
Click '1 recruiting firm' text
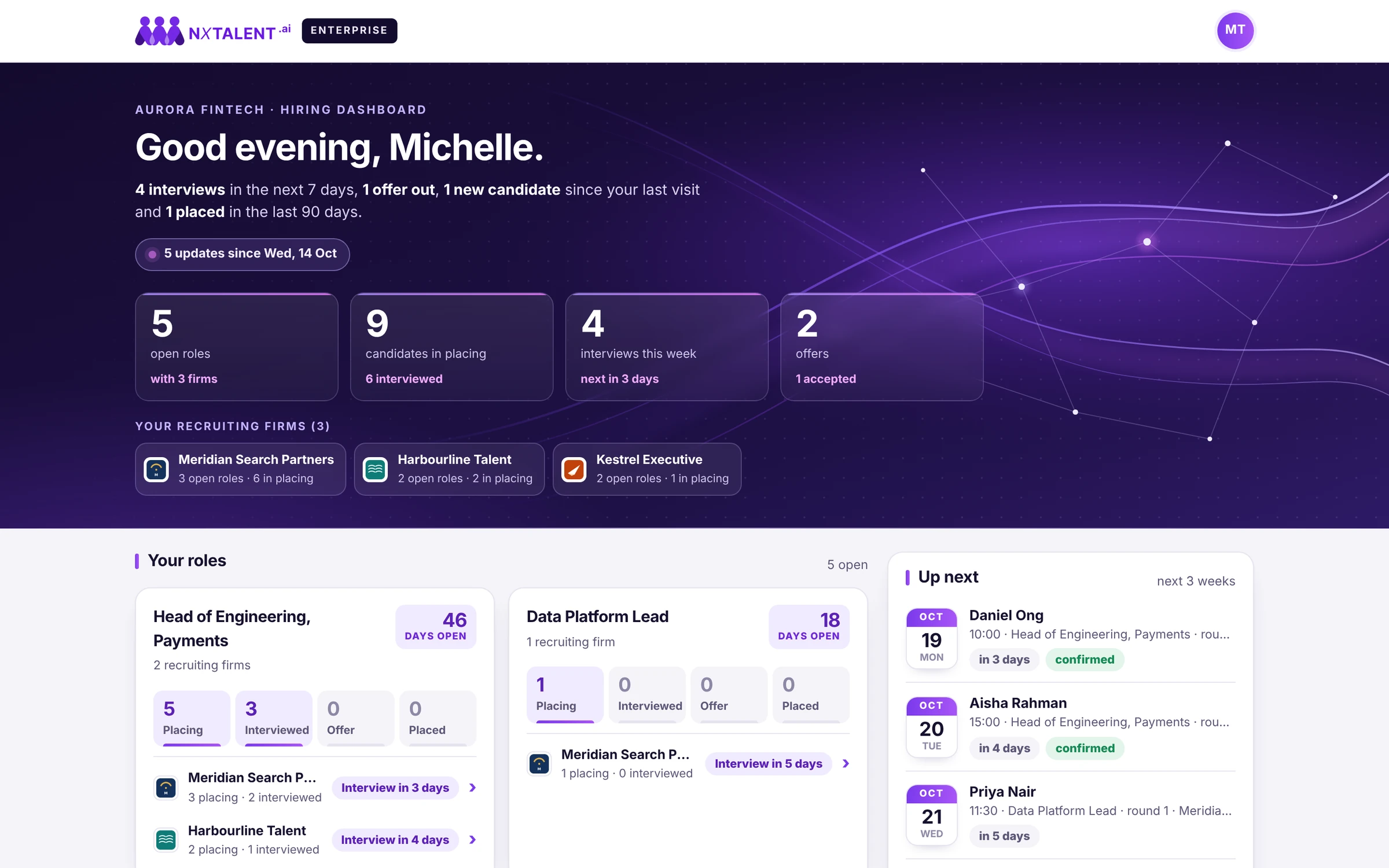click(571, 642)
